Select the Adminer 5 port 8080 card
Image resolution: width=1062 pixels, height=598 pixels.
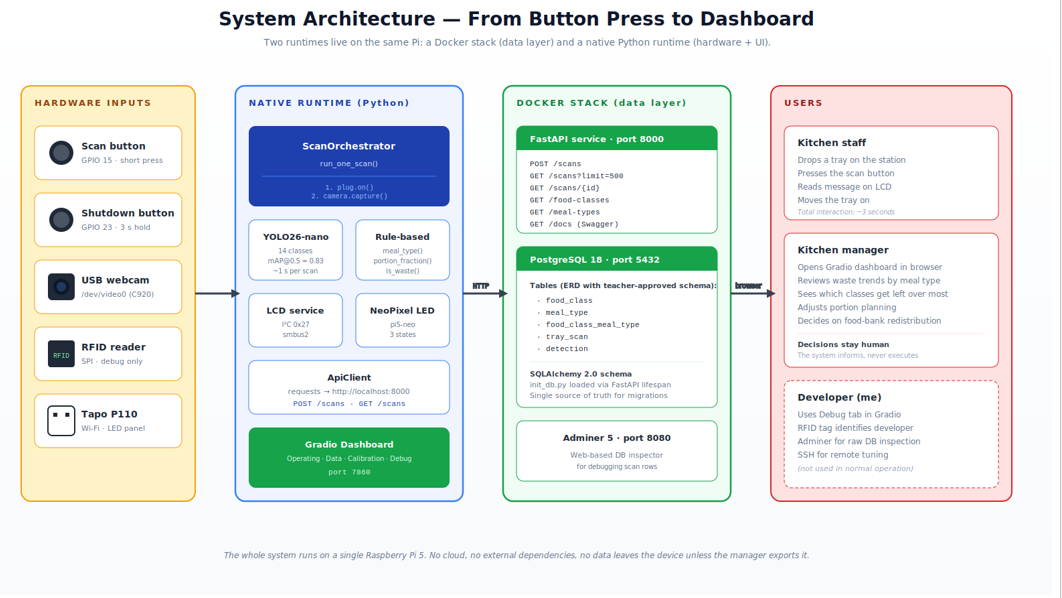616,451
